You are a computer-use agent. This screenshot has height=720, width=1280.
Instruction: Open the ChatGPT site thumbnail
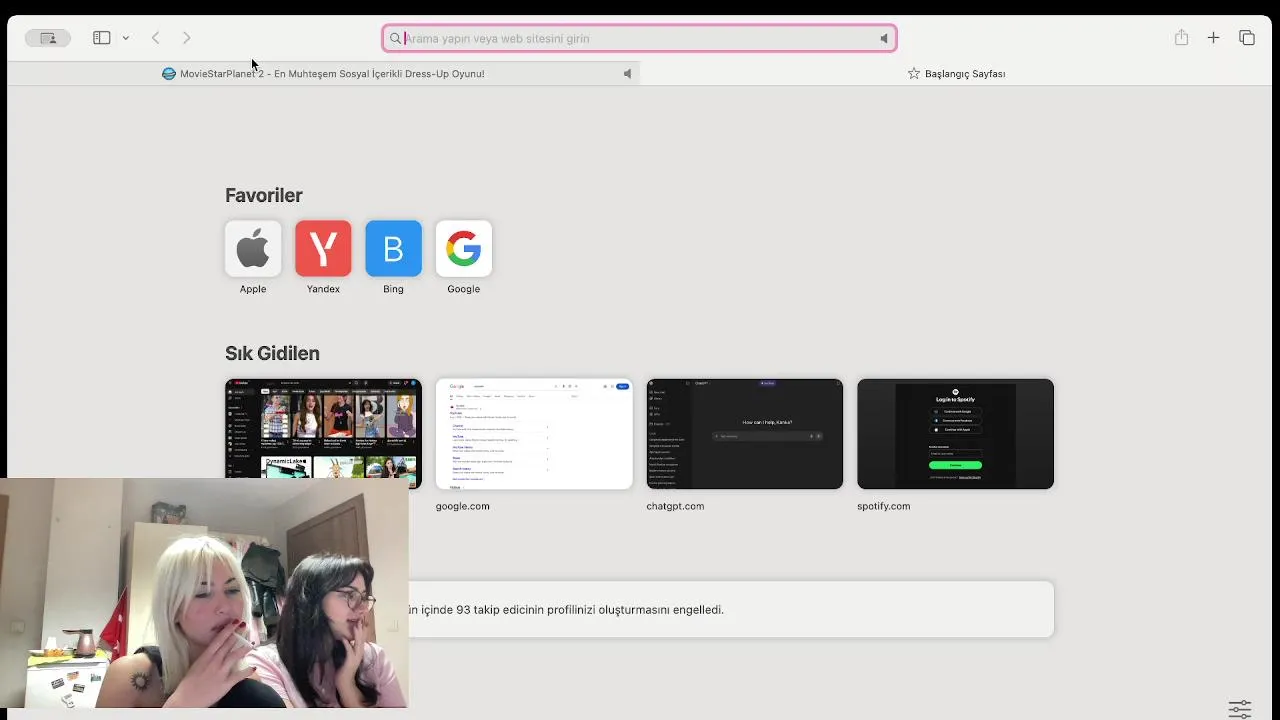(x=745, y=434)
